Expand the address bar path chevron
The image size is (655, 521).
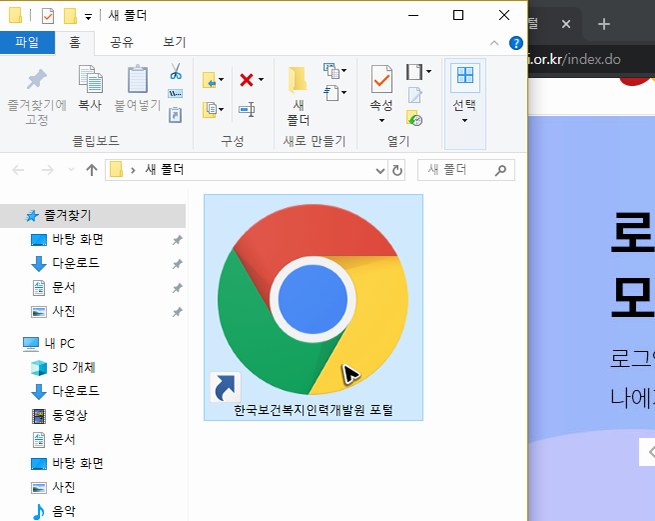[133, 170]
